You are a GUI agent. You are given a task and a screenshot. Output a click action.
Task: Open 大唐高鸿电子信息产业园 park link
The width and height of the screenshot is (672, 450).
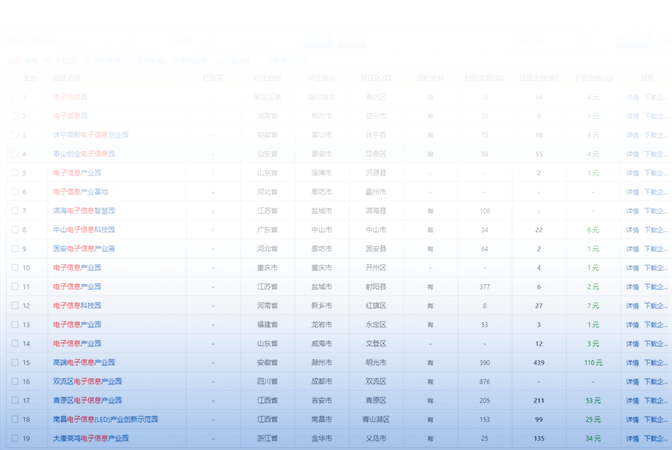[x=90, y=439]
